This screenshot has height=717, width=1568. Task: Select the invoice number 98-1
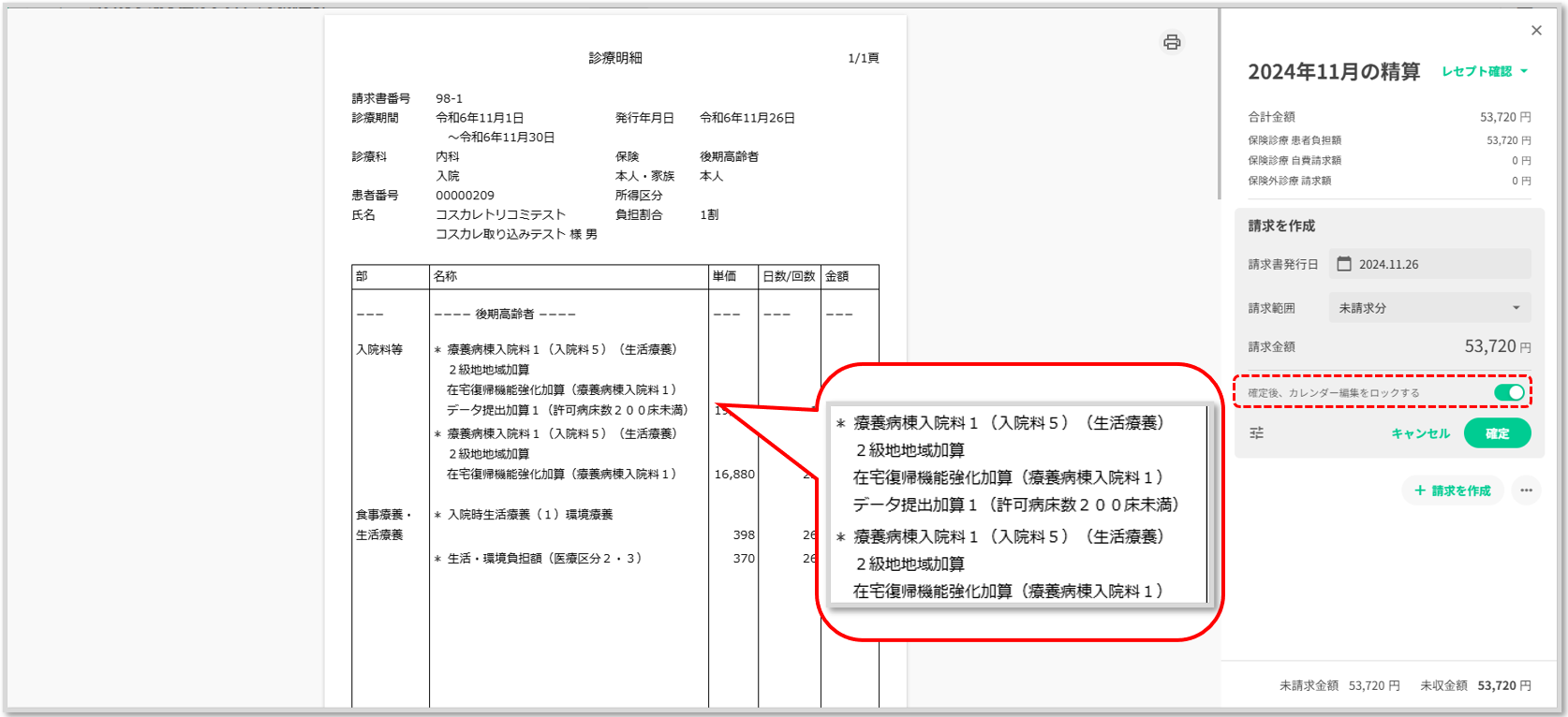449,98
